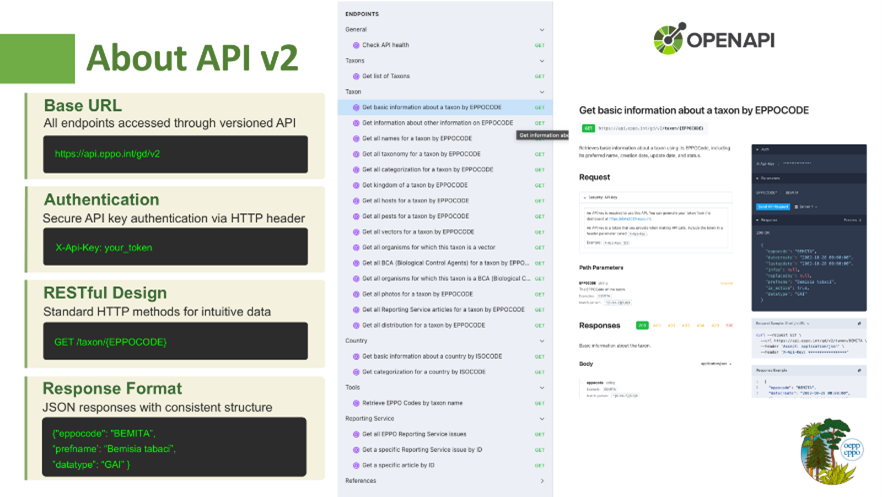This screenshot has height=497, width=882.
Task: Click the EPPOCODE parameter input field
Action: 792,191
